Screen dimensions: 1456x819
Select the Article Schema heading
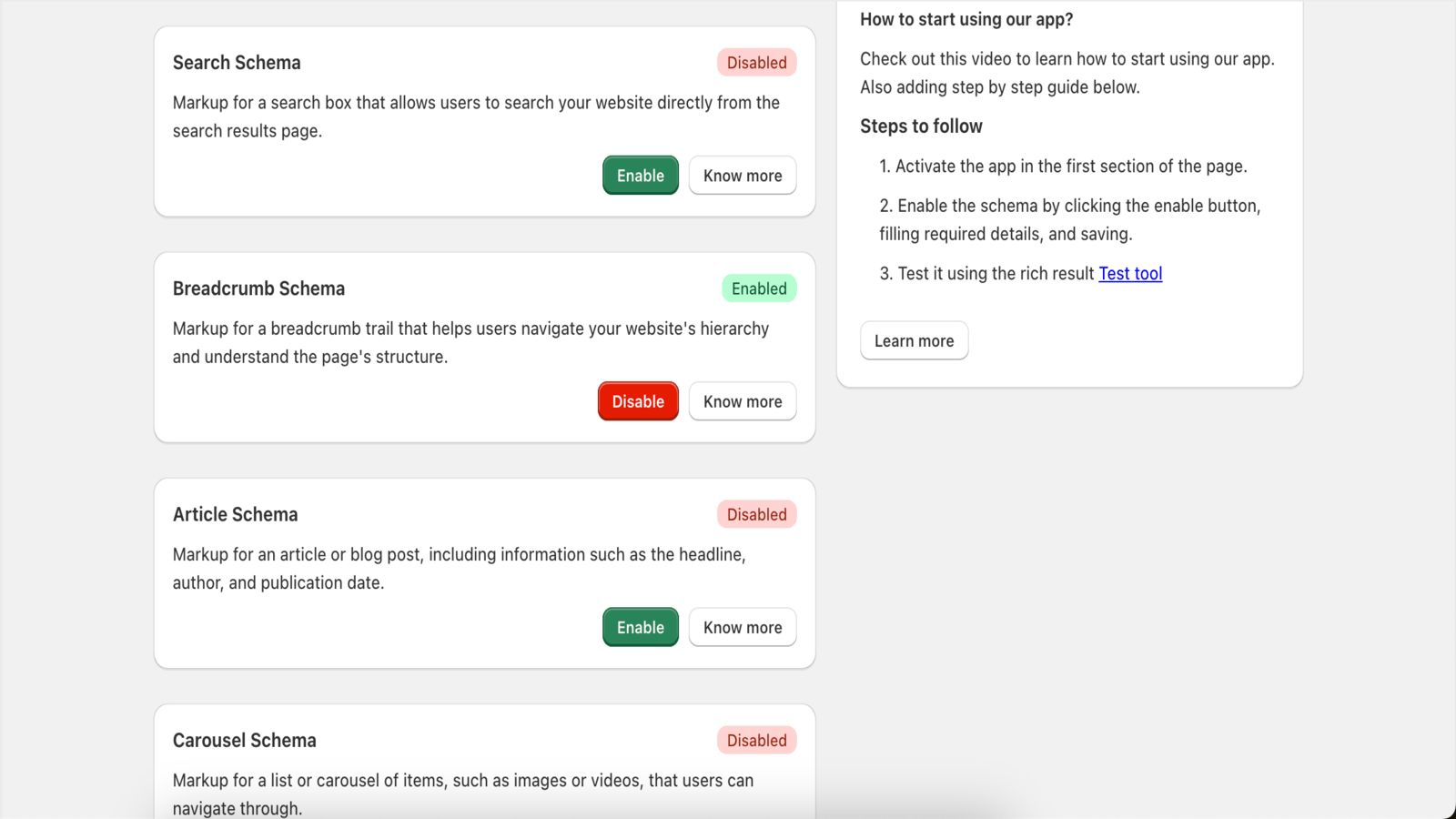click(235, 514)
